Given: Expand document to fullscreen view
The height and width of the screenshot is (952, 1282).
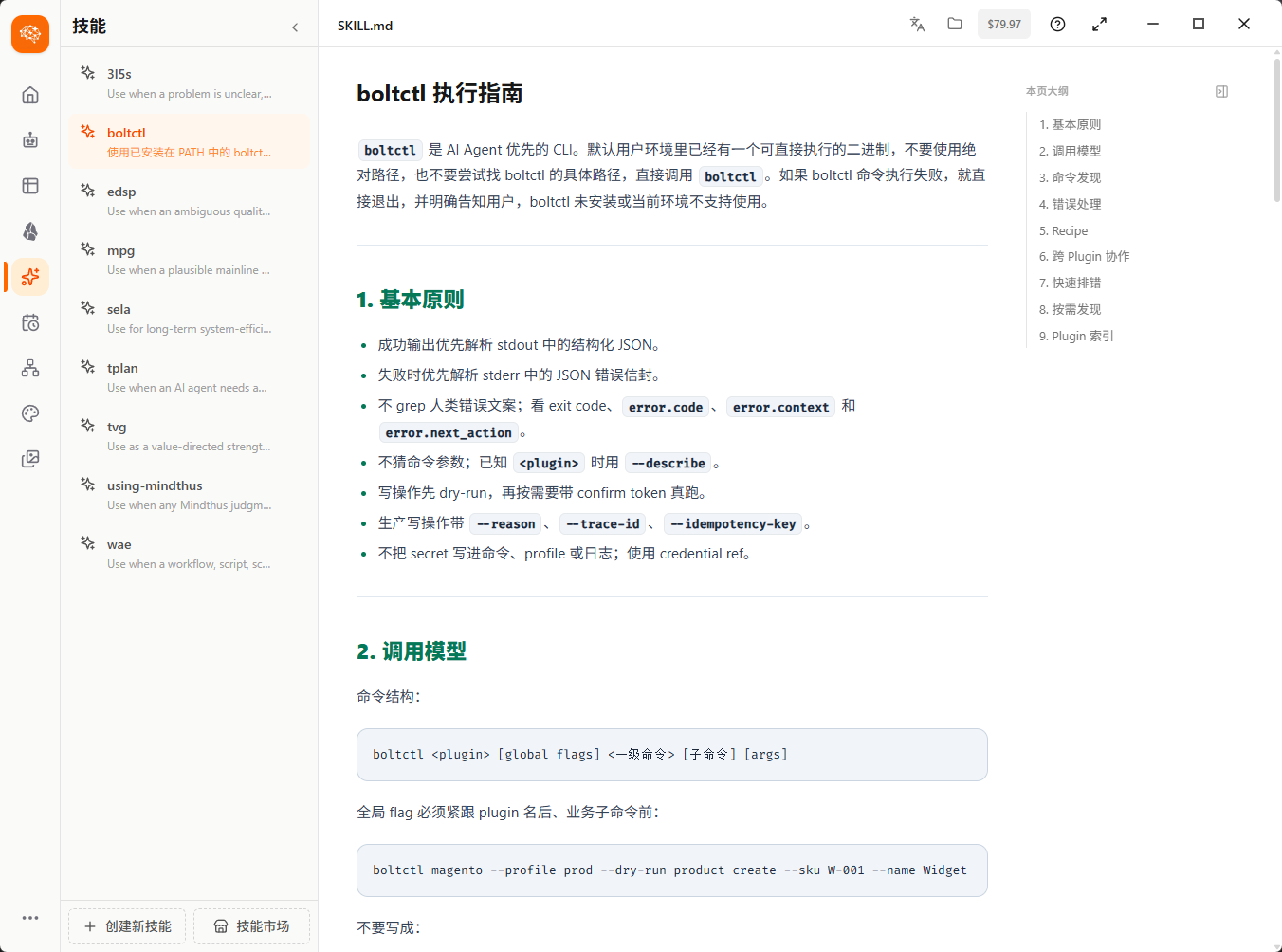Looking at the screenshot, I should 1099,24.
